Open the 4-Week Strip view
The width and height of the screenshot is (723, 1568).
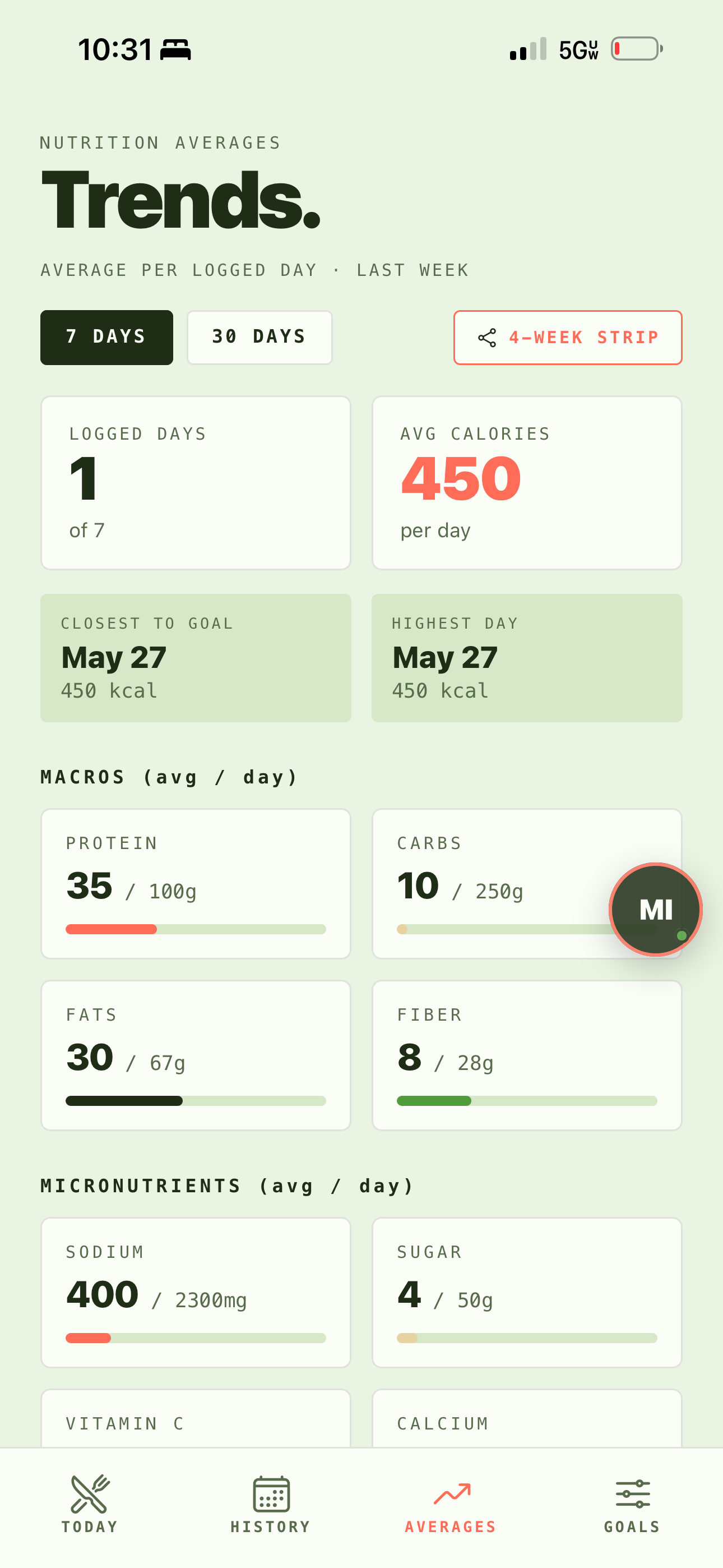(x=567, y=337)
